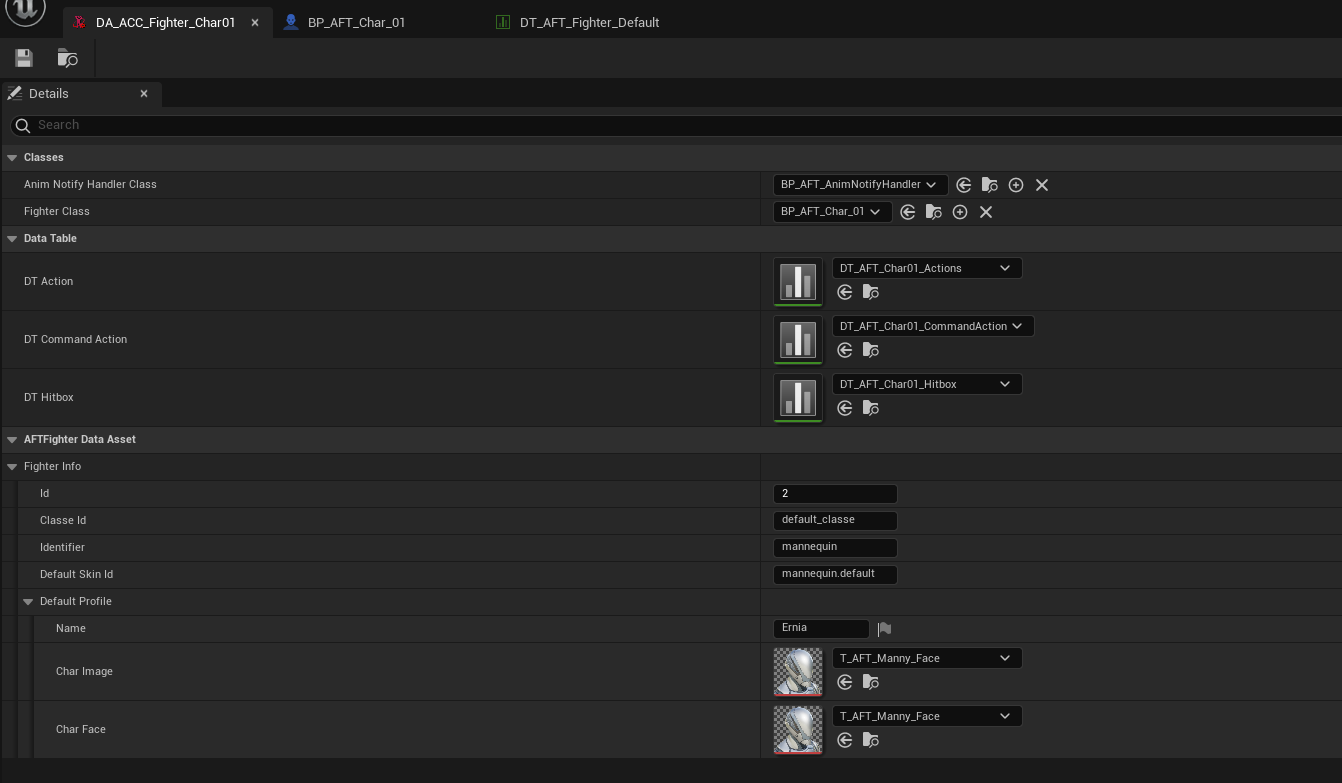This screenshot has height=783, width=1342.
Task: Collapse the Default Profile section
Action: (x=28, y=602)
